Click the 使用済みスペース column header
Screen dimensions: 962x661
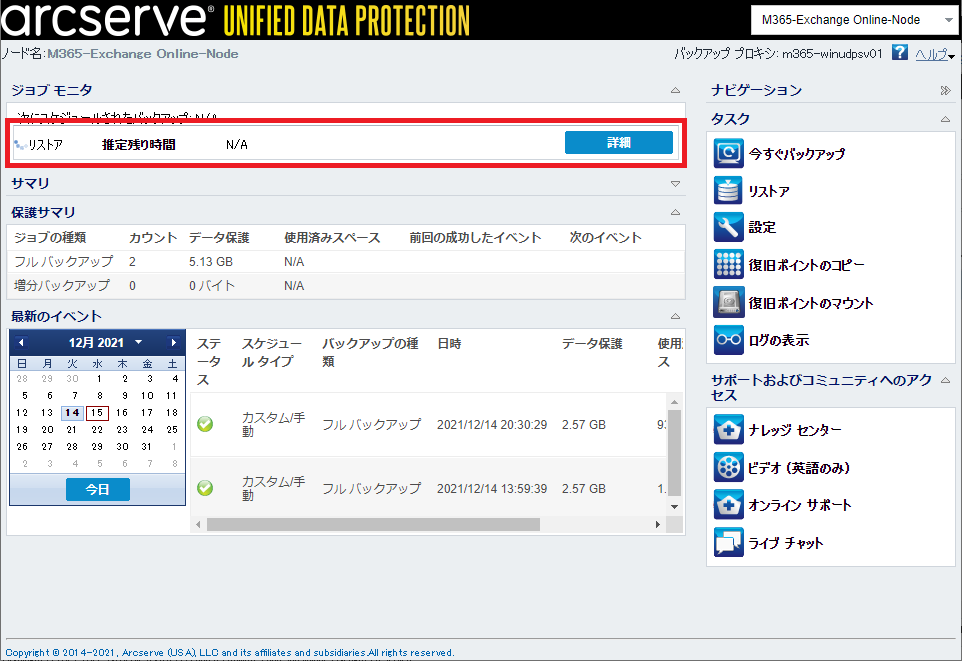[332, 238]
